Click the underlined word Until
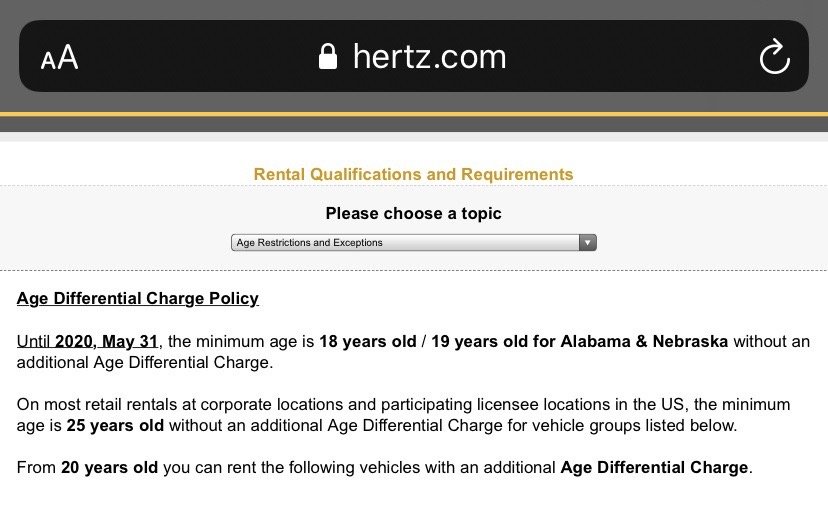Image resolution: width=828 pixels, height=506 pixels. 35,341
